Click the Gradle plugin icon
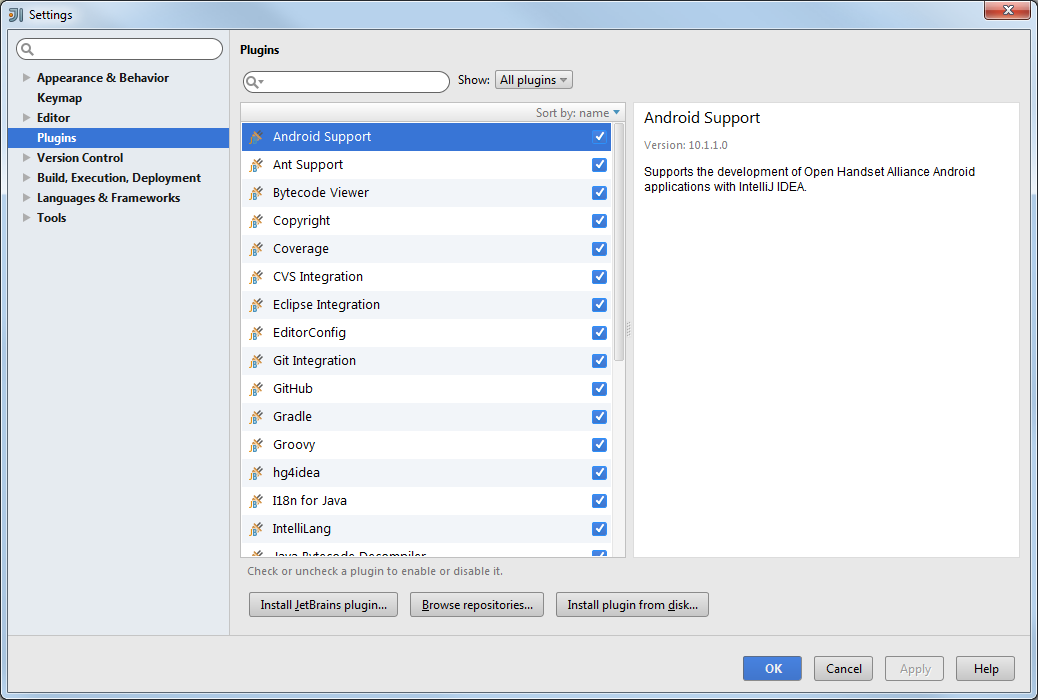The width and height of the screenshot is (1038, 700). coord(256,417)
